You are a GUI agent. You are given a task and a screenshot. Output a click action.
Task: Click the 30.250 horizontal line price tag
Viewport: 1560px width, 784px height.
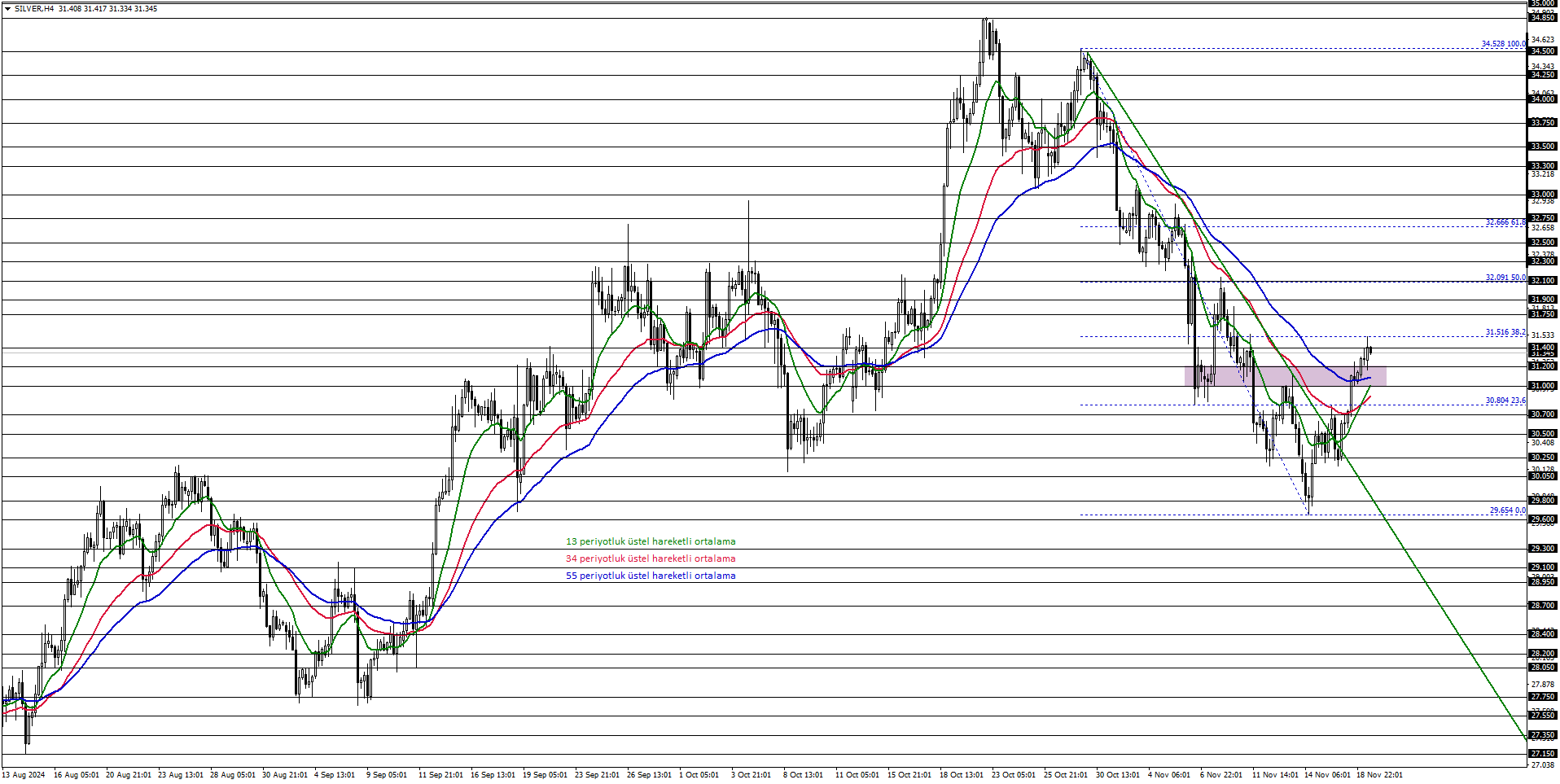(1543, 458)
